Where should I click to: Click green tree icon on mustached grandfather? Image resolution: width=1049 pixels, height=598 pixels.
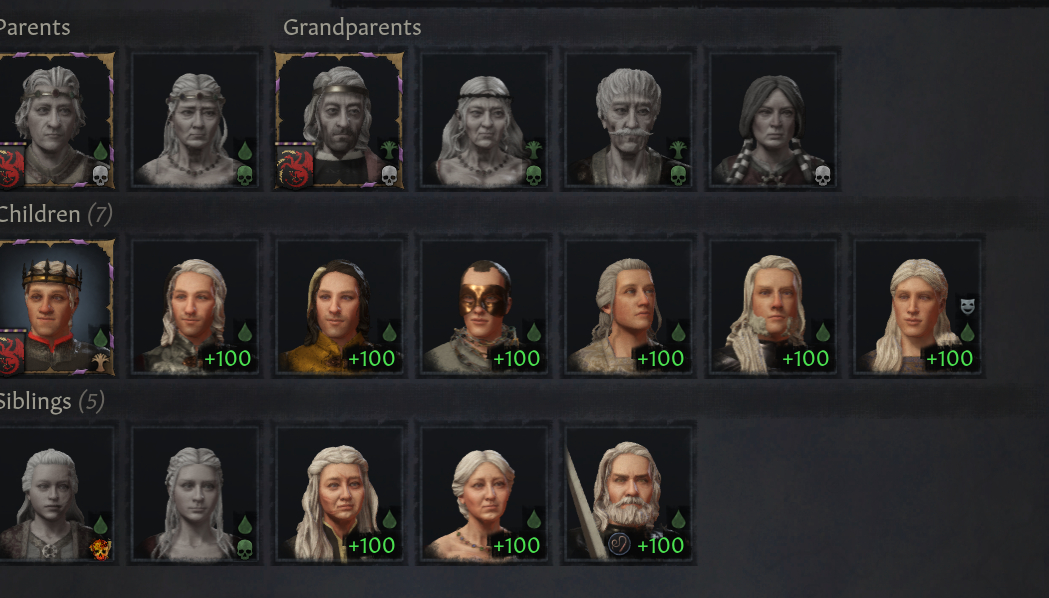[678, 150]
